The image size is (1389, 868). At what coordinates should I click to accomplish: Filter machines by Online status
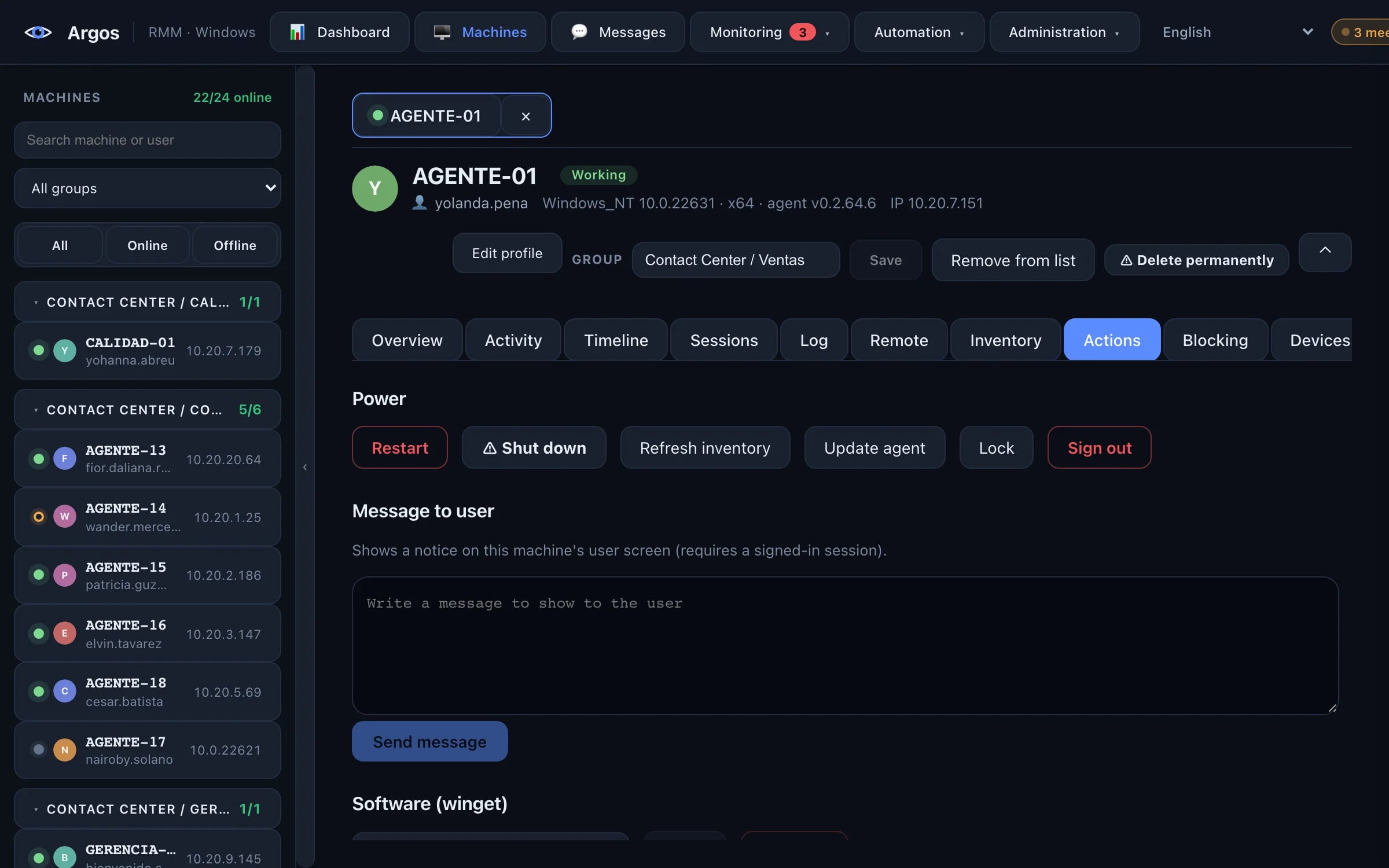pos(148,245)
